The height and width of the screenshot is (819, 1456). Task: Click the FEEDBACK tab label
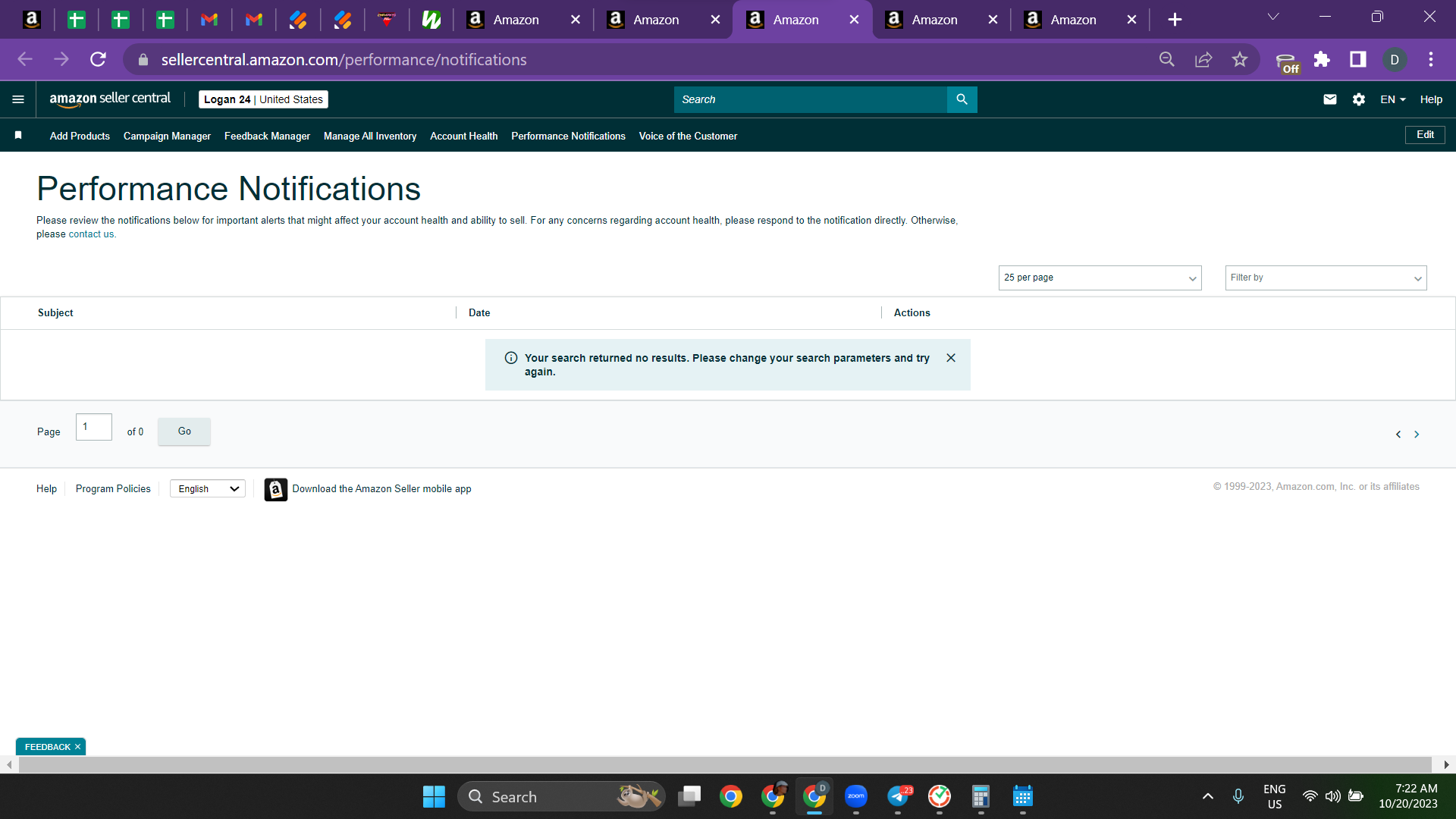point(47,747)
